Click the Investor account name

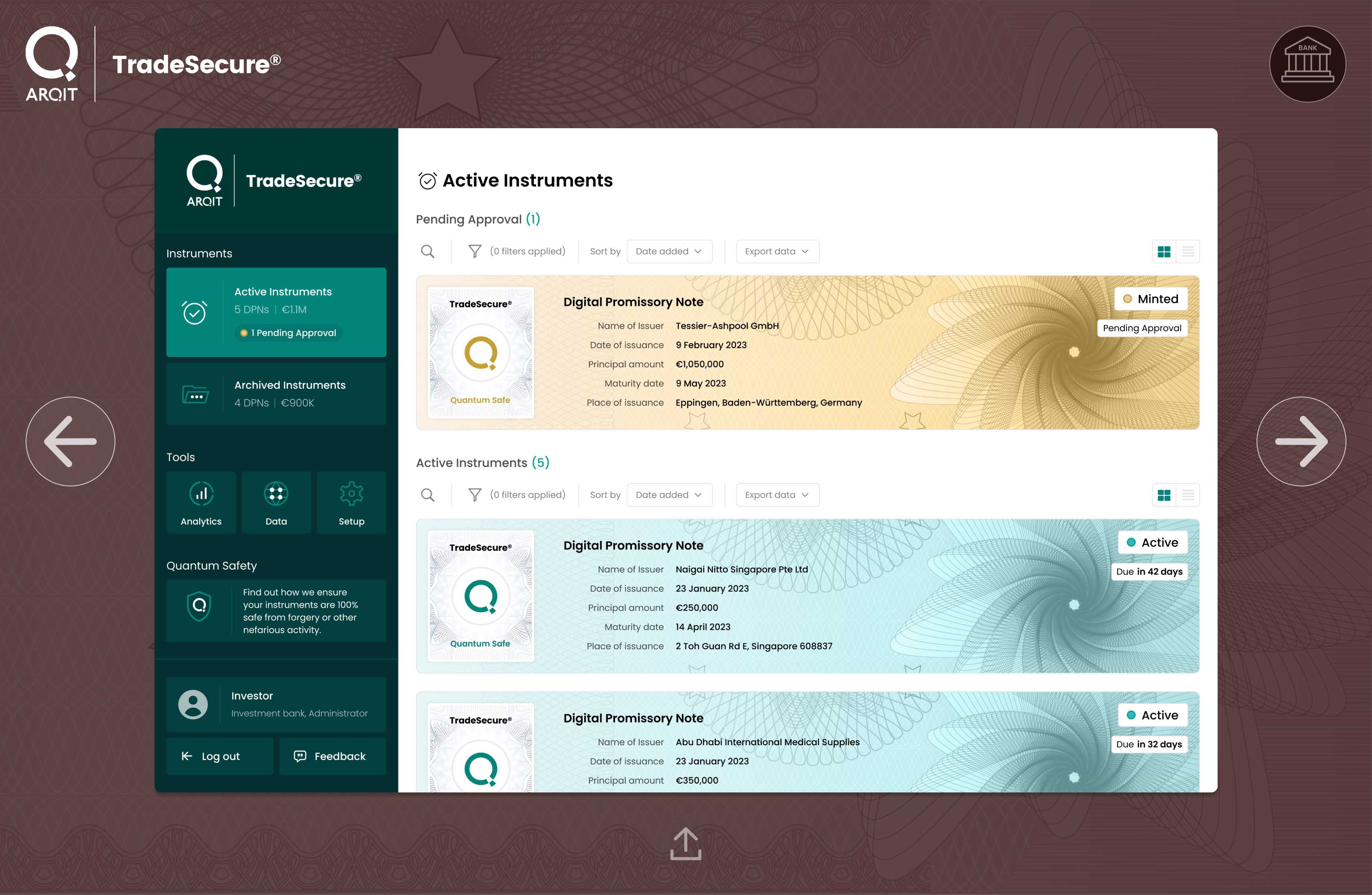tap(252, 695)
